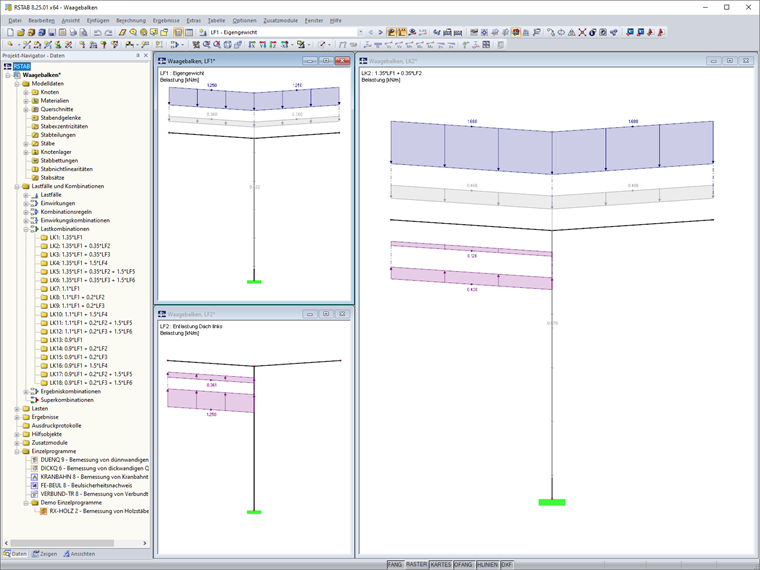Image resolution: width=760 pixels, height=570 pixels.
Task: Toggle the show loads icon
Action: point(391,32)
